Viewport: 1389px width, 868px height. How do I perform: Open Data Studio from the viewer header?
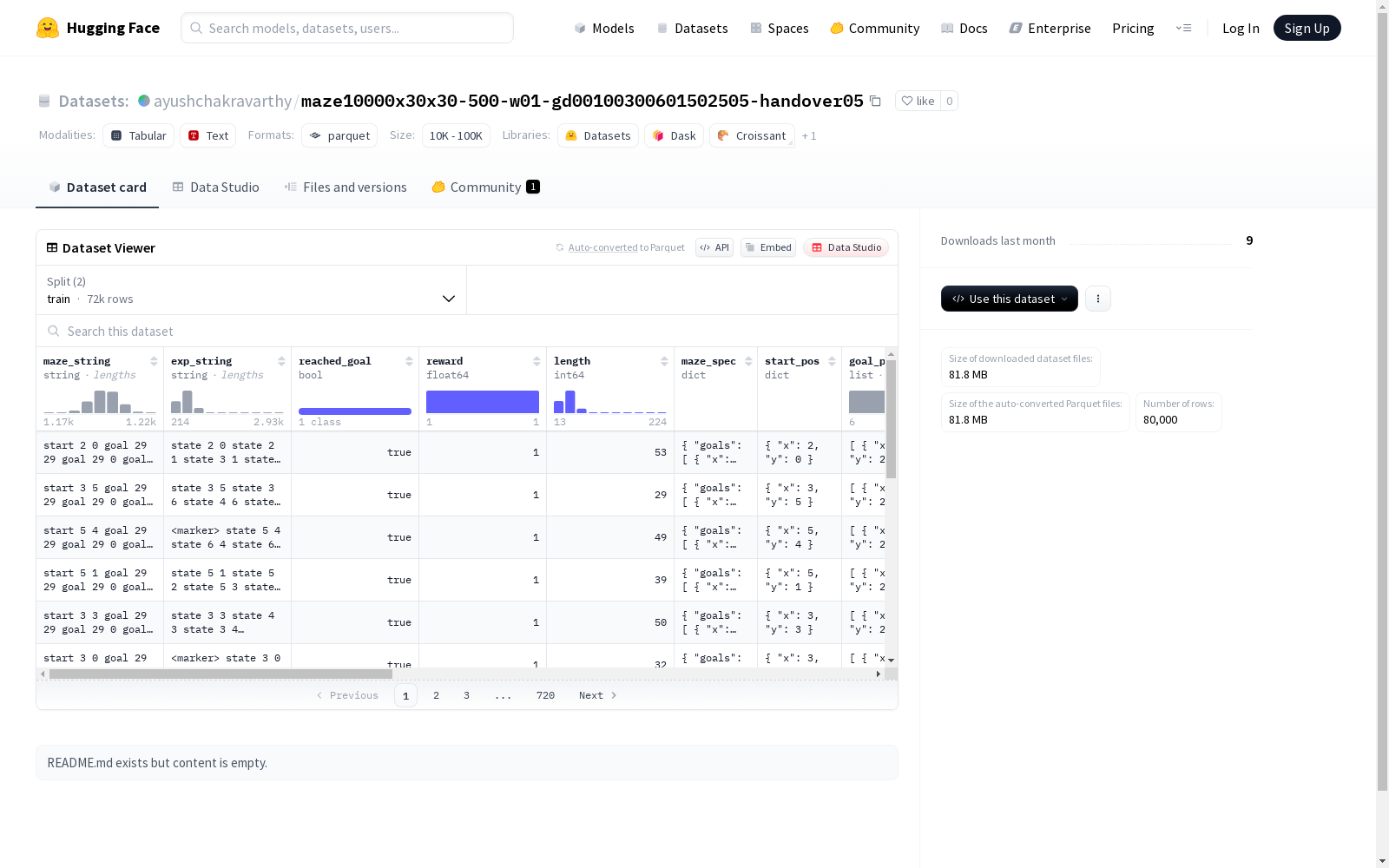846,247
